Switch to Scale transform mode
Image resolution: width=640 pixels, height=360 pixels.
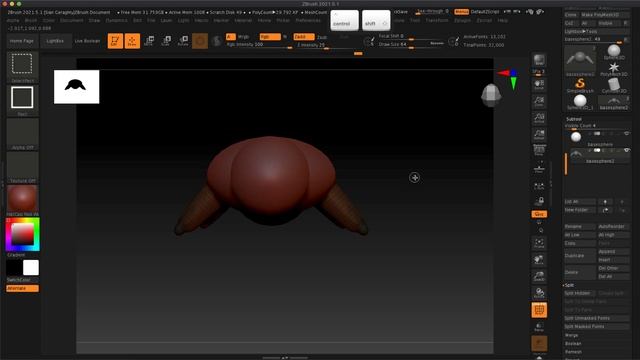tap(166, 41)
